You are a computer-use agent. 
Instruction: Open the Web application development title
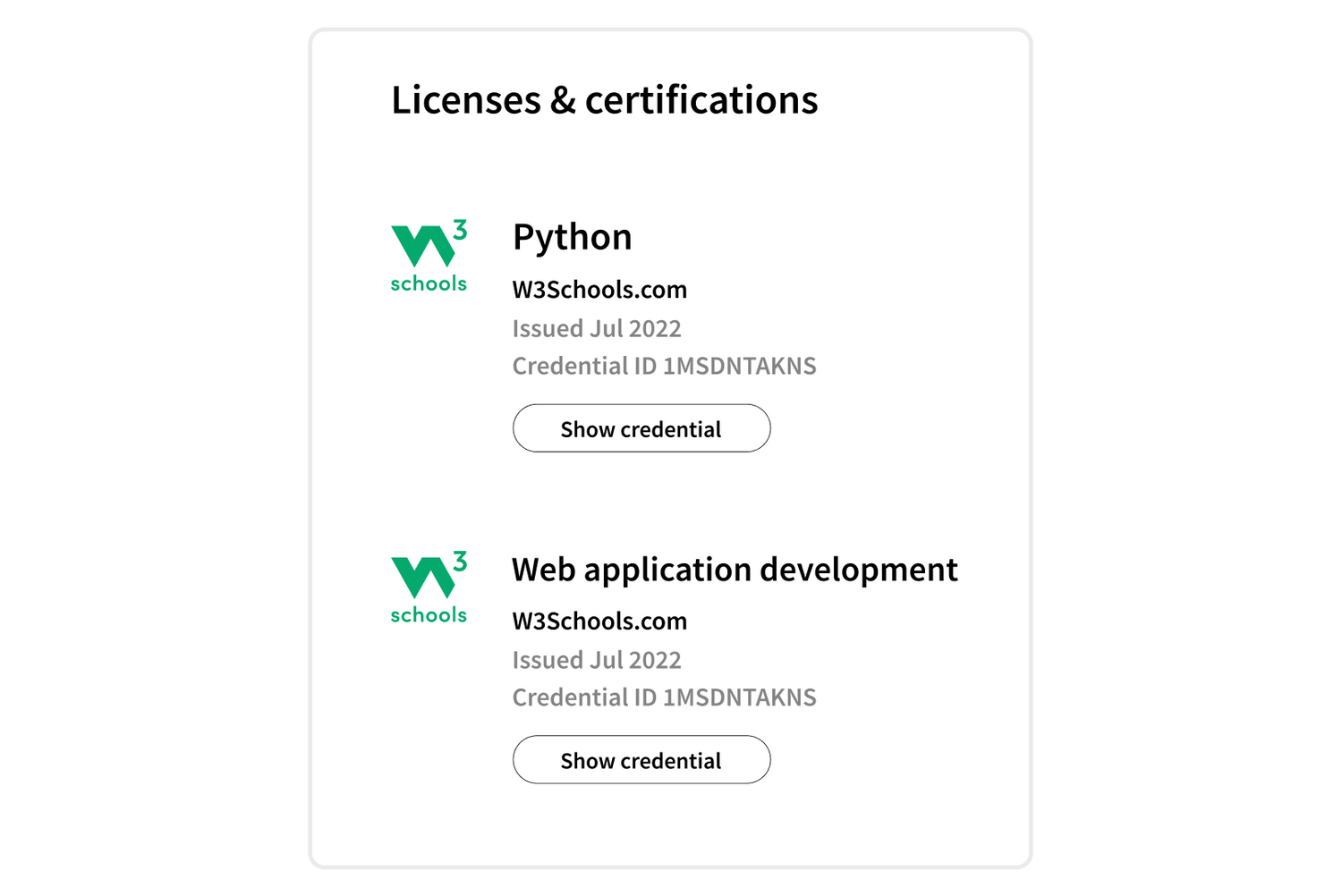734,570
